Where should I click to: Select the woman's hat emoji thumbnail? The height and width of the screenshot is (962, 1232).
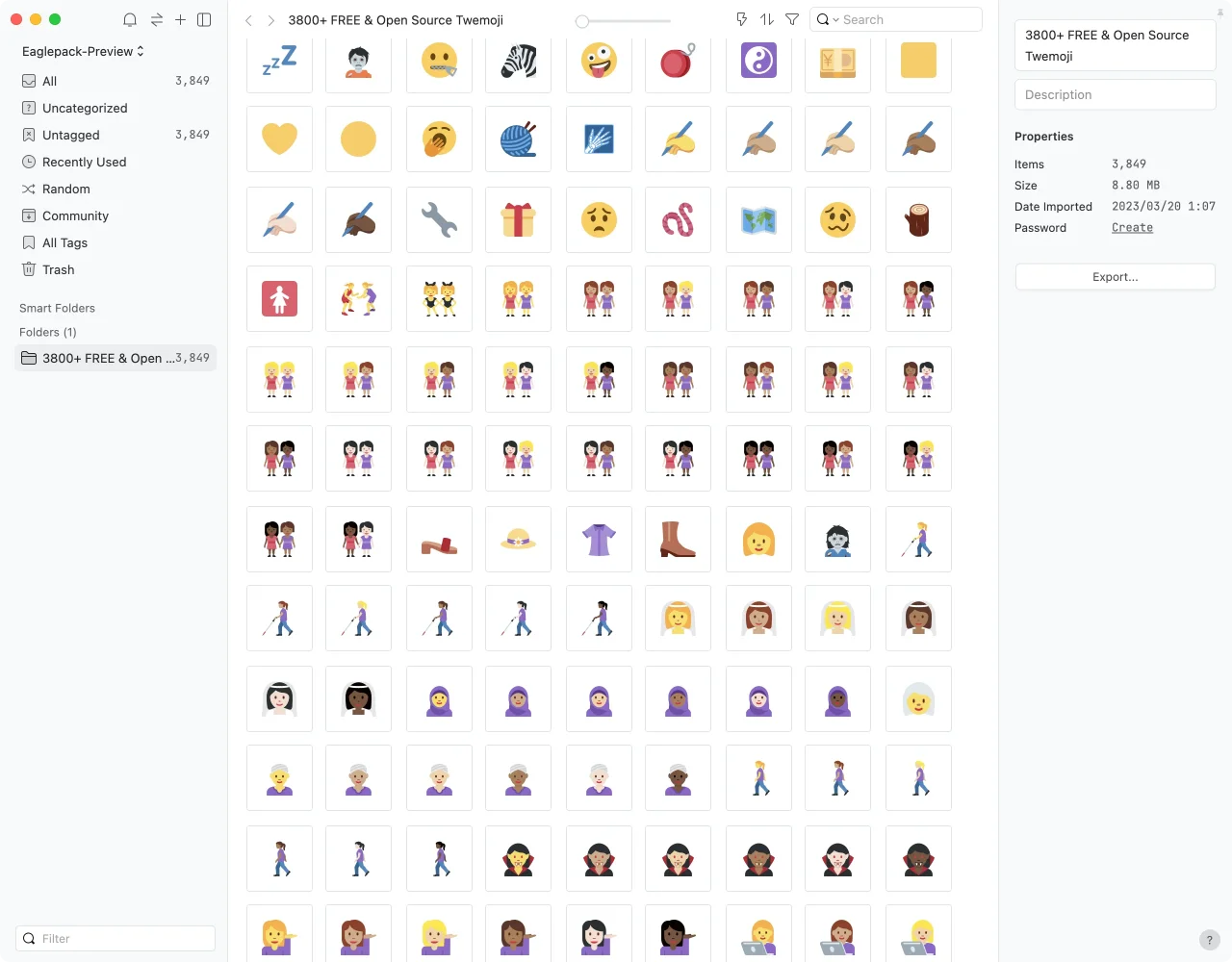click(518, 540)
